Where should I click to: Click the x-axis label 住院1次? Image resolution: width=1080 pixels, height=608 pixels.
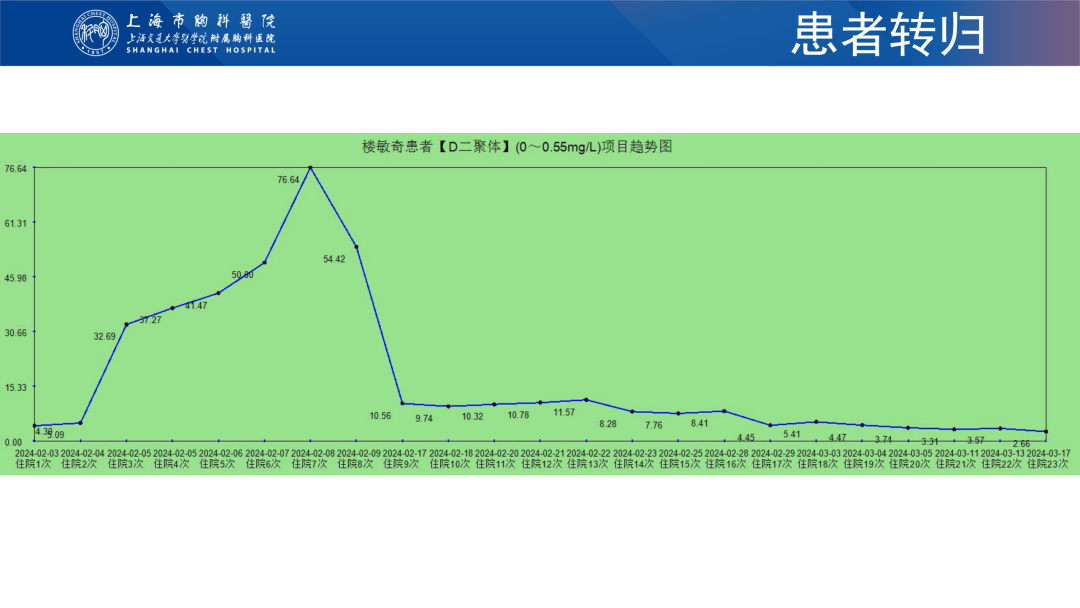pyautogui.click(x=34, y=464)
